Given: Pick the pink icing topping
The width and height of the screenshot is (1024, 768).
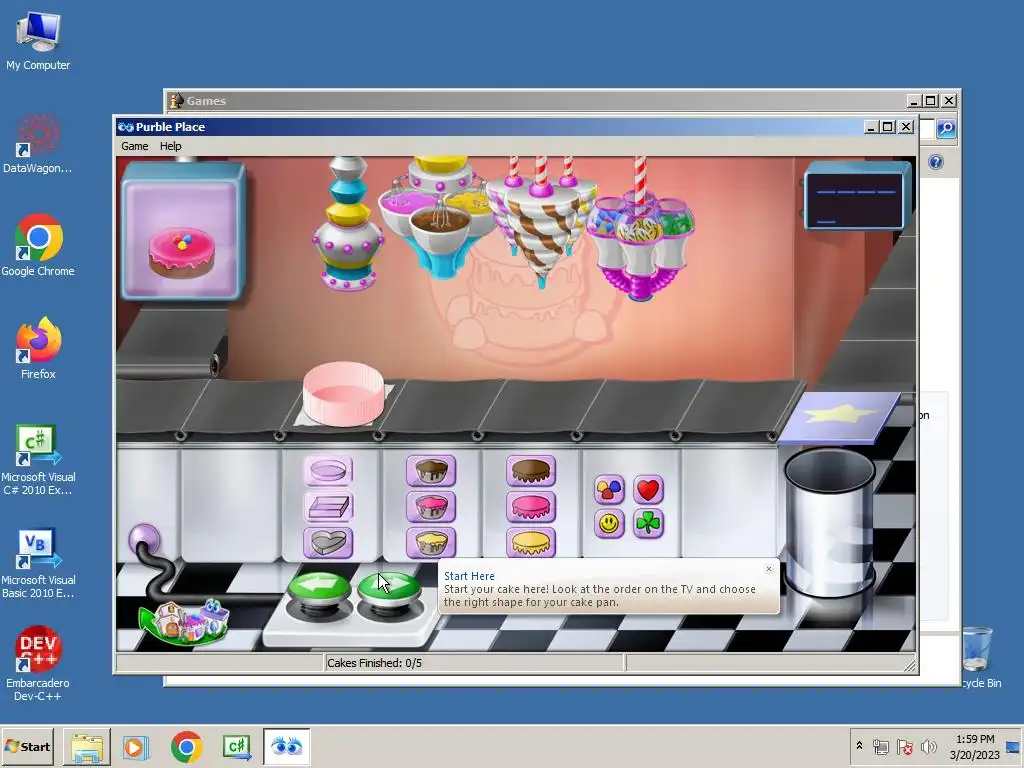Looking at the screenshot, I should (530, 507).
